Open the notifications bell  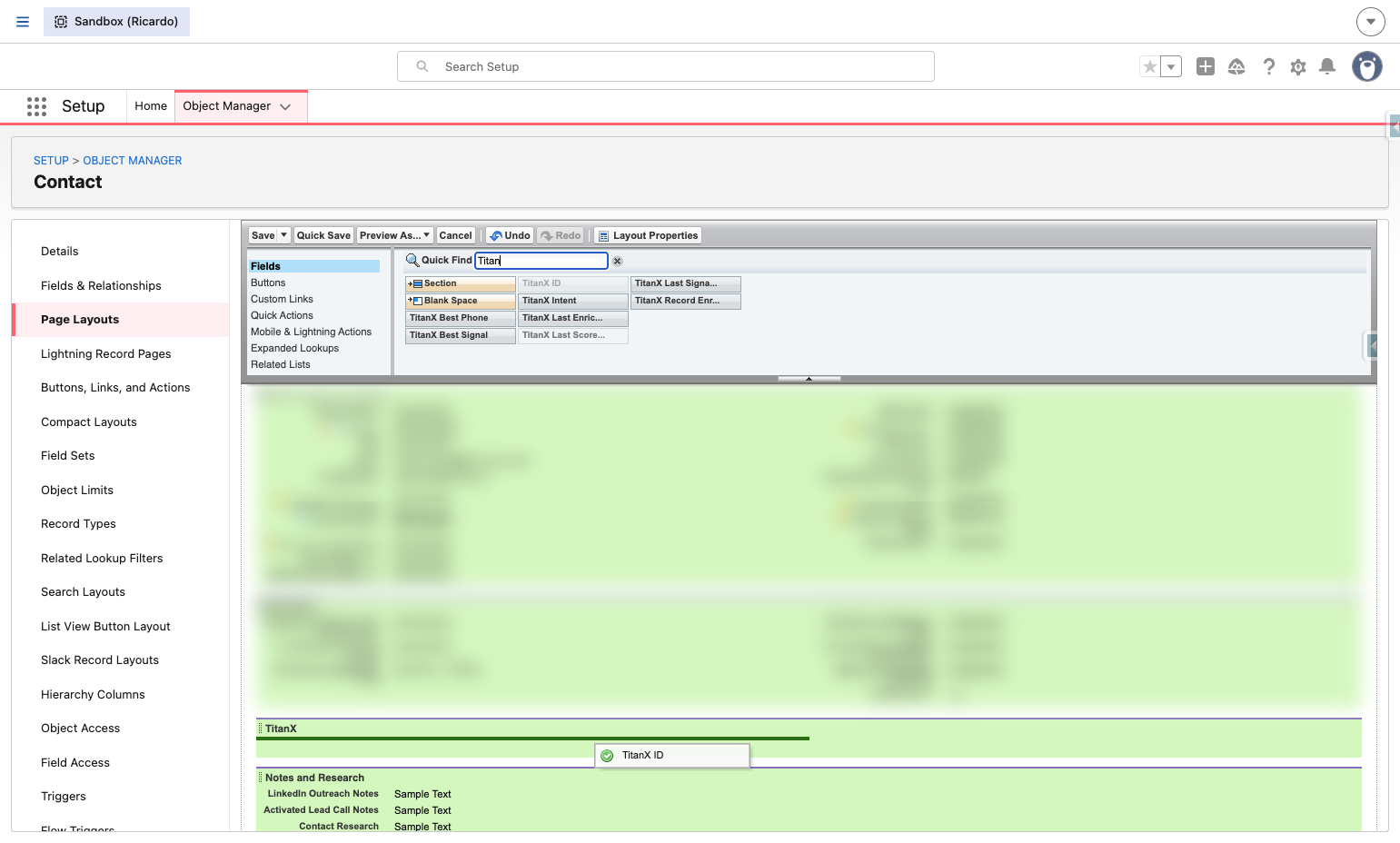1327,66
